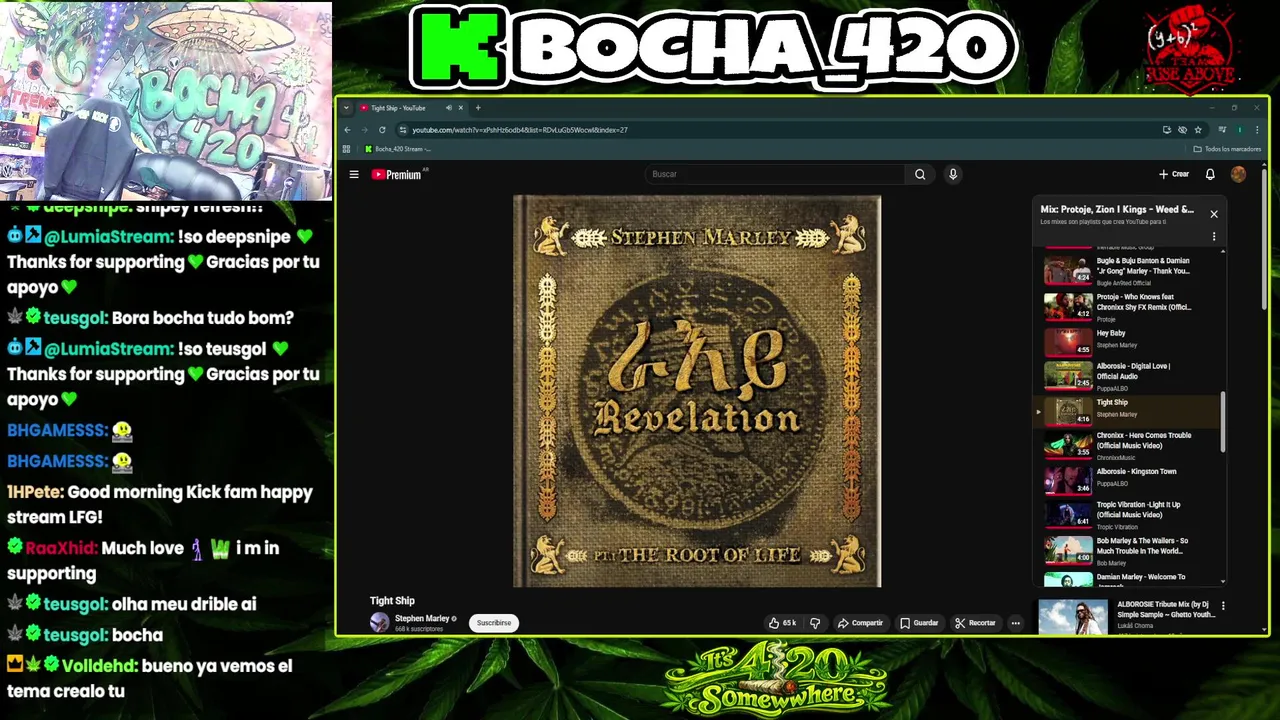This screenshot has width=1280, height=720.
Task: Like the video with 65 k likes
Action: click(782, 623)
